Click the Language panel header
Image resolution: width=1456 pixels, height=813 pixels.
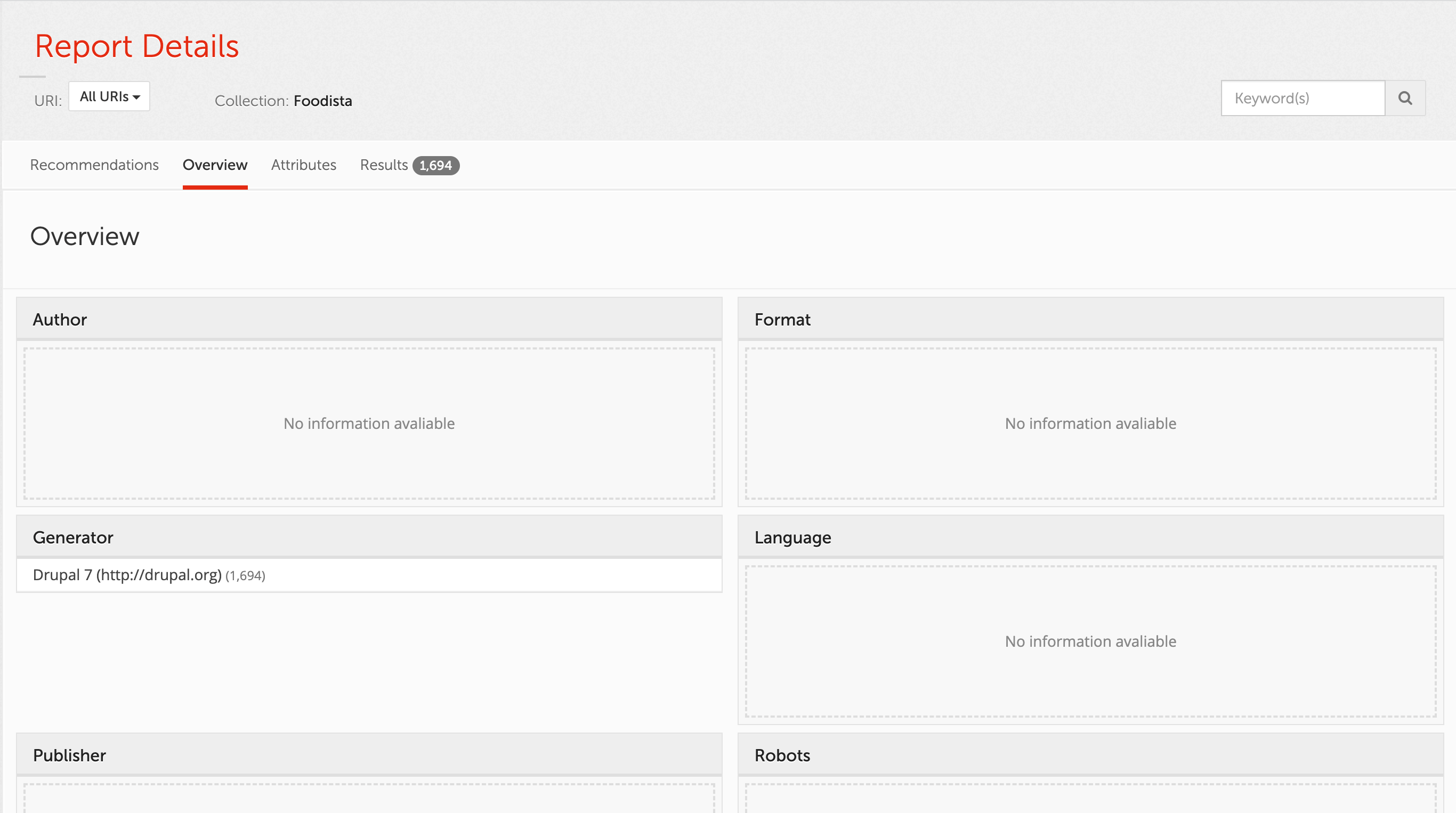[x=792, y=536]
